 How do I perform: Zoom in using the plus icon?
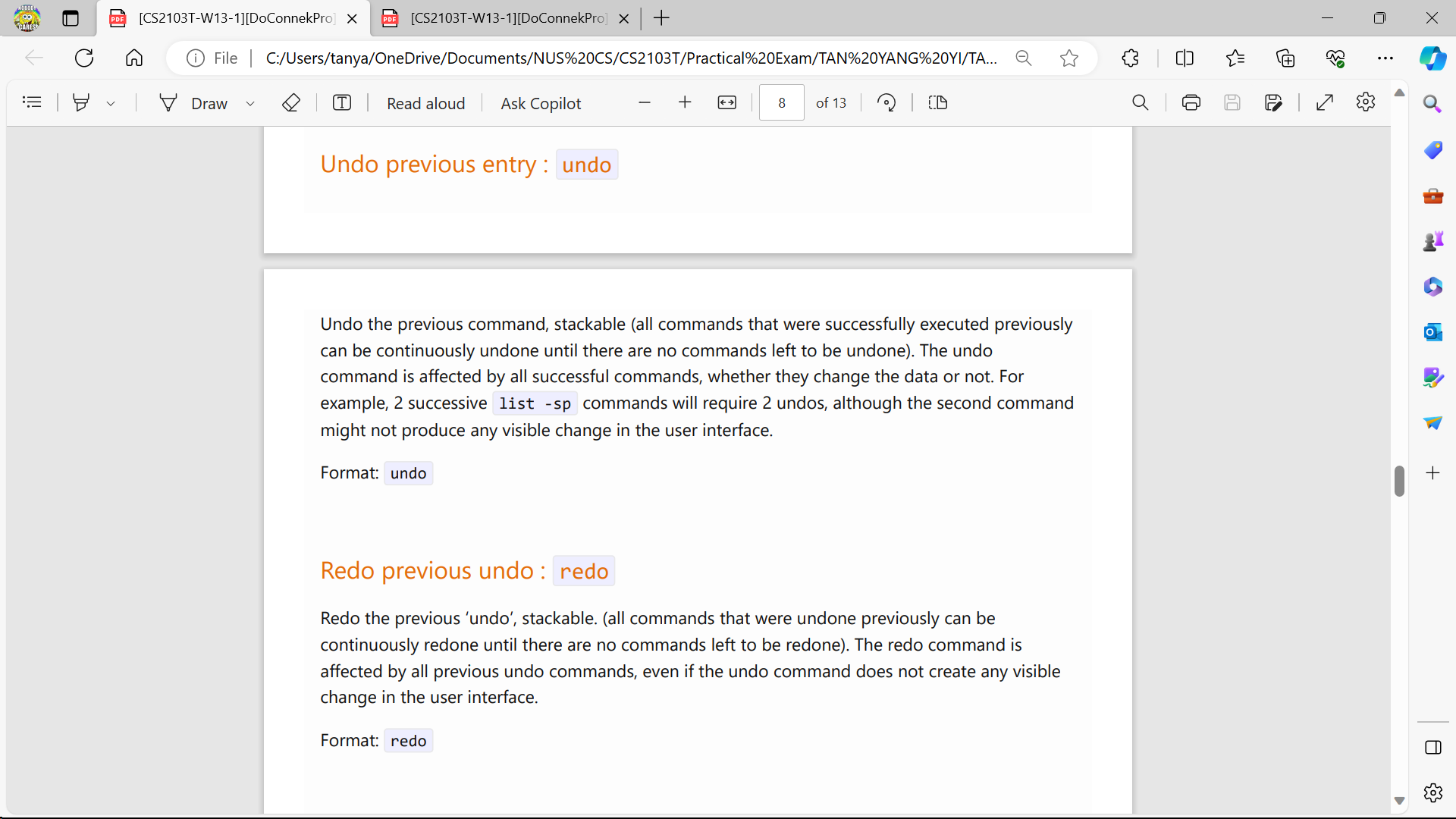[x=685, y=102]
